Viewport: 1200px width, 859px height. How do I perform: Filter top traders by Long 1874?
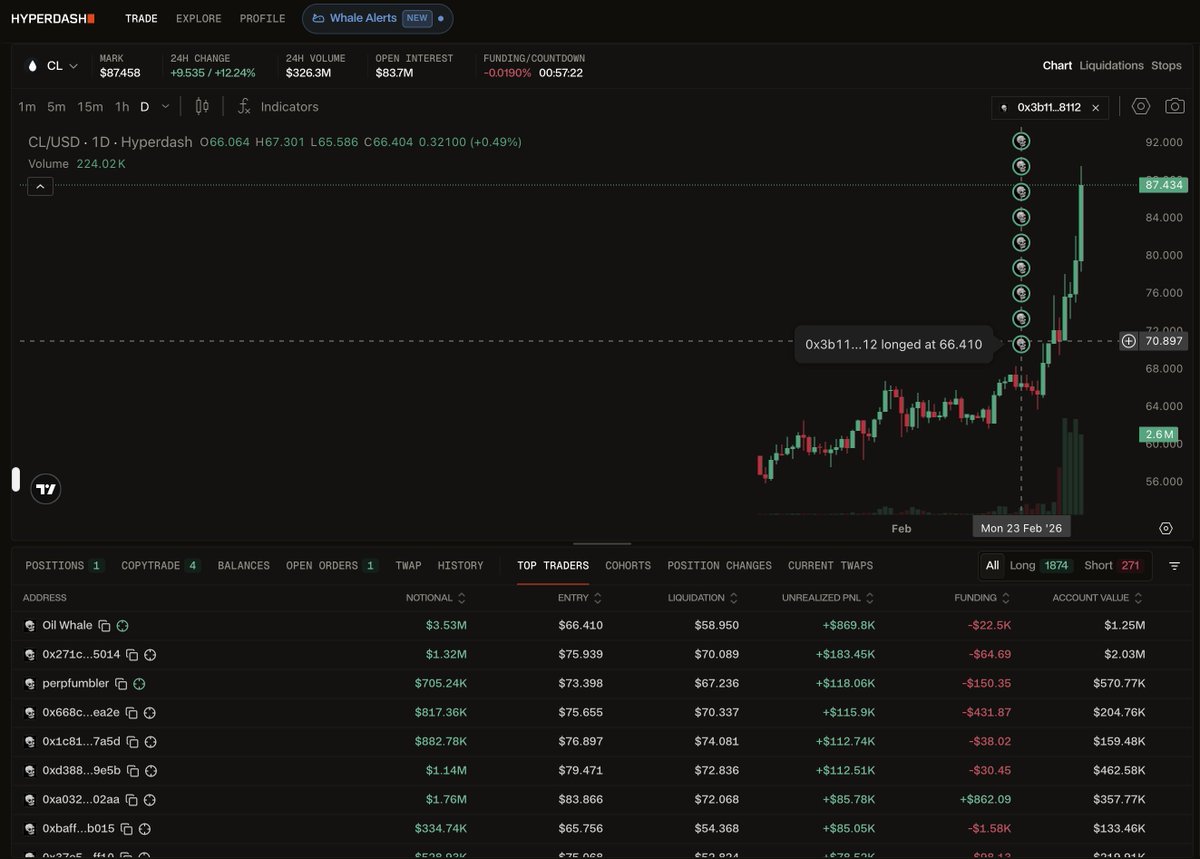[1040, 565]
